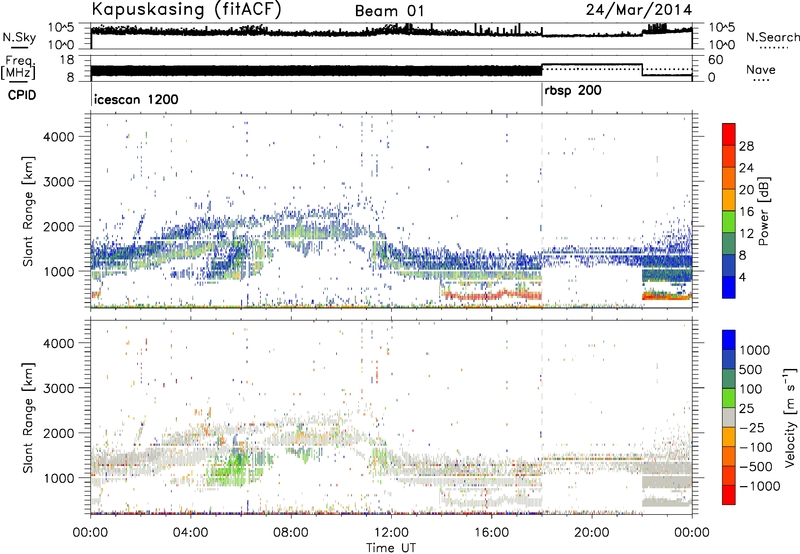
Task: Click the right-side '60' Nave axis value
Action: [x=716, y=60]
